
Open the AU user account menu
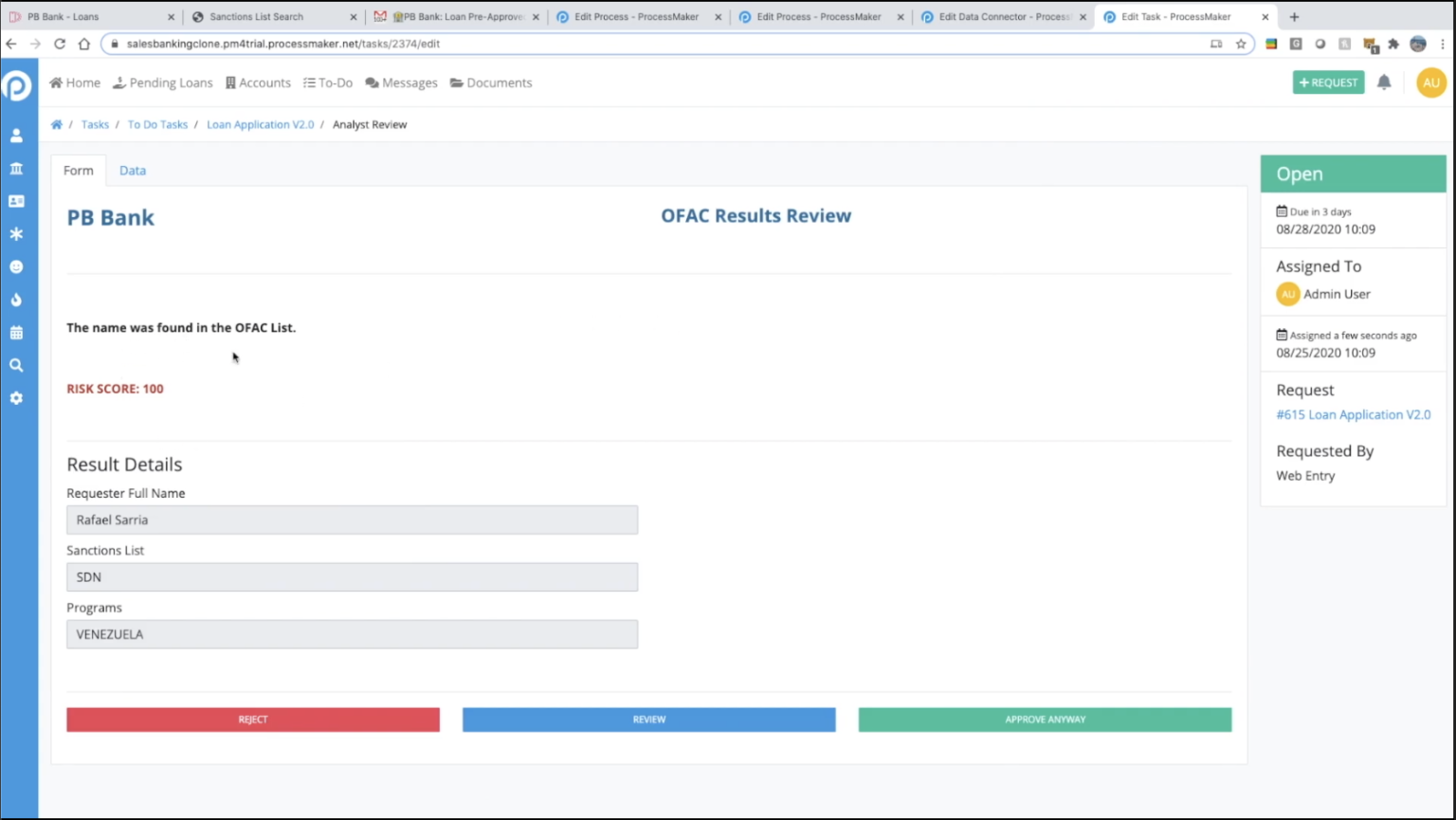tap(1430, 82)
